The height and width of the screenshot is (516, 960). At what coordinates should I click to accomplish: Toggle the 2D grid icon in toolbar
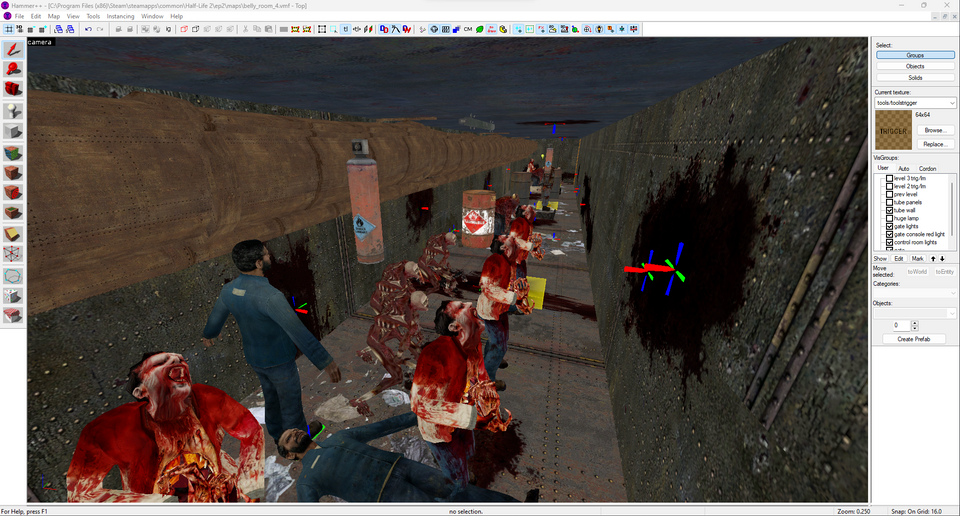pyautogui.click(x=9, y=29)
